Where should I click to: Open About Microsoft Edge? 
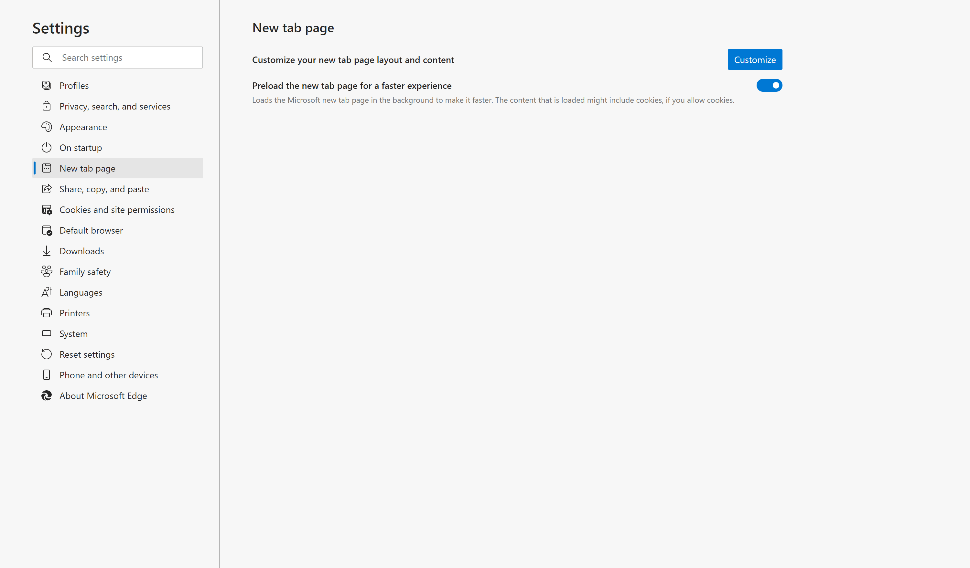point(118,395)
